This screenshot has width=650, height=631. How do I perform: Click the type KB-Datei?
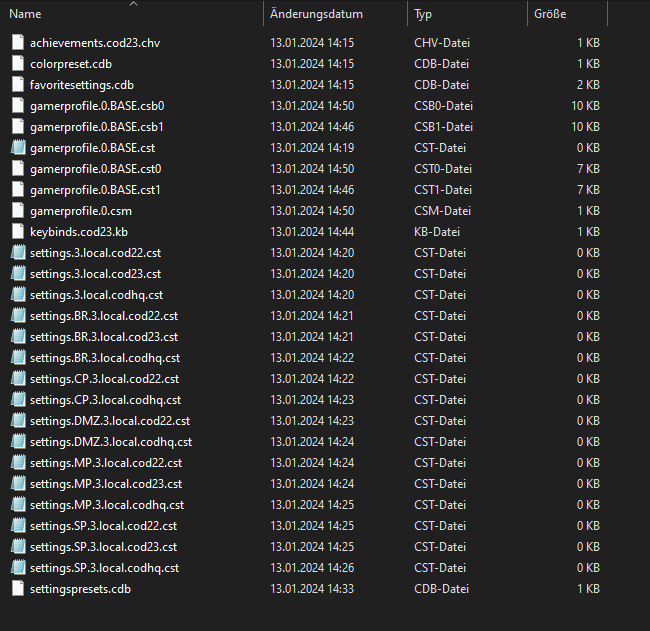click(x=437, y=232)
